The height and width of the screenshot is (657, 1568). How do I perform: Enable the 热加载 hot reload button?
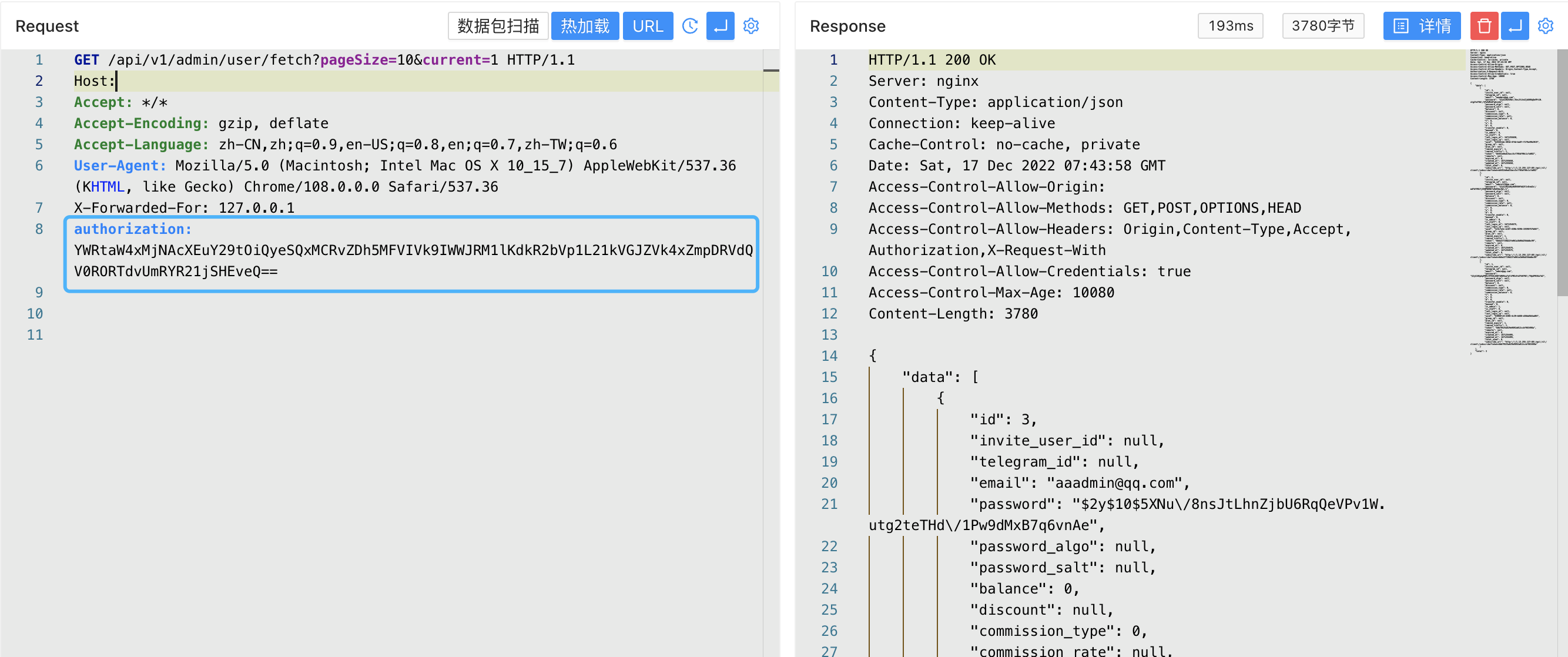[584, 26]
